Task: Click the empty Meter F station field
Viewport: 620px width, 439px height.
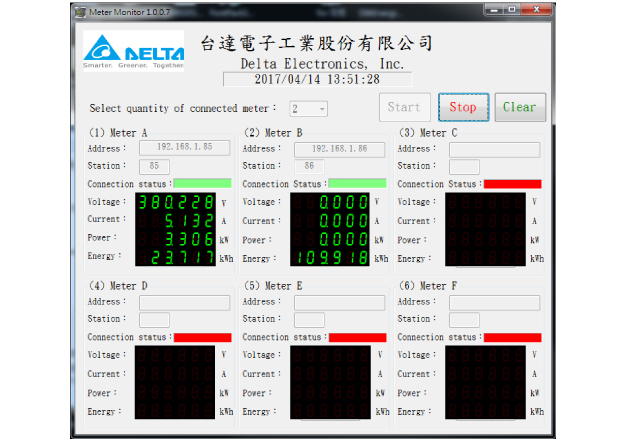Action: tap(464, 320)
